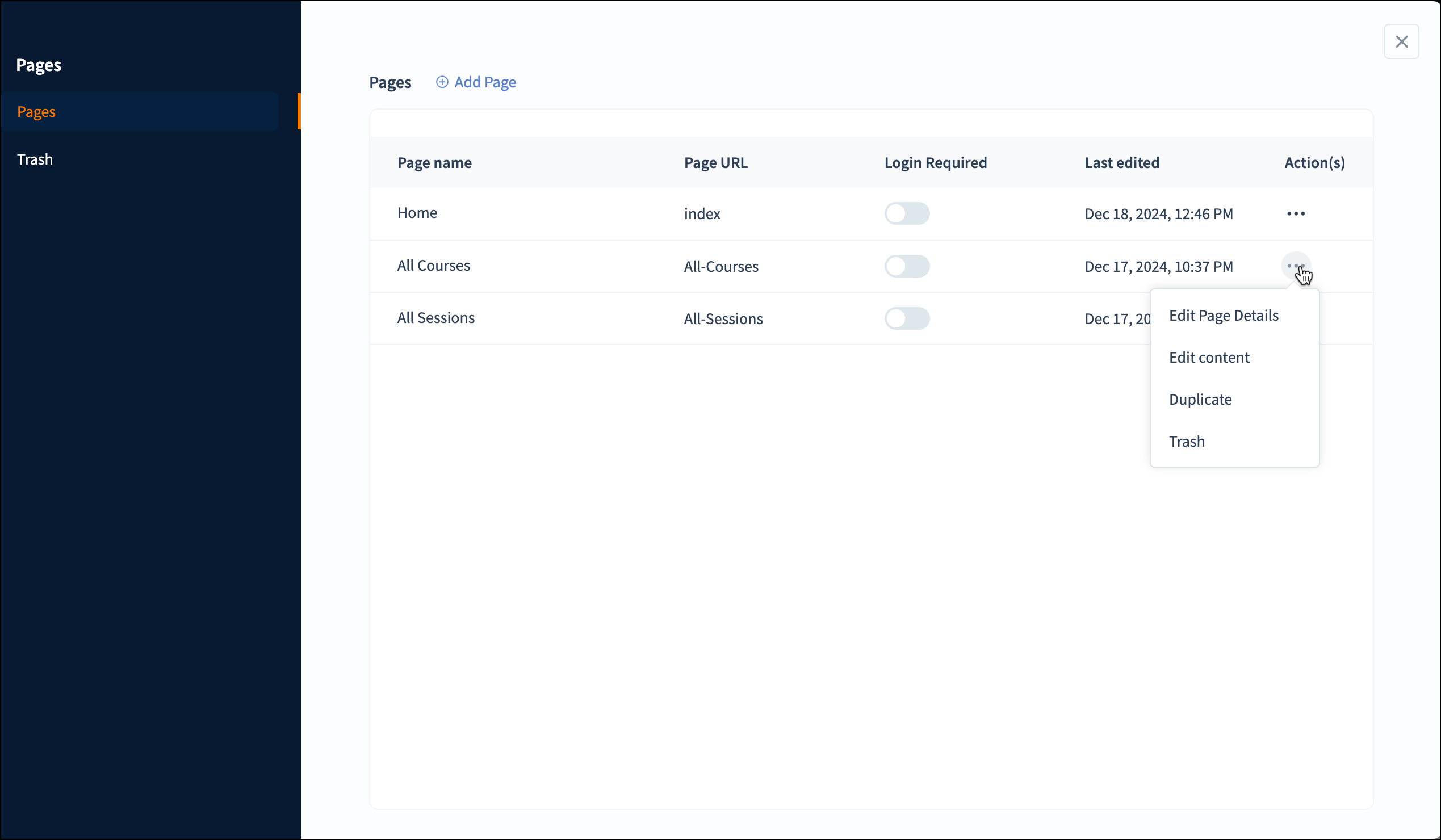Toggle Login Required for the Home page

[x=906, y=214]
